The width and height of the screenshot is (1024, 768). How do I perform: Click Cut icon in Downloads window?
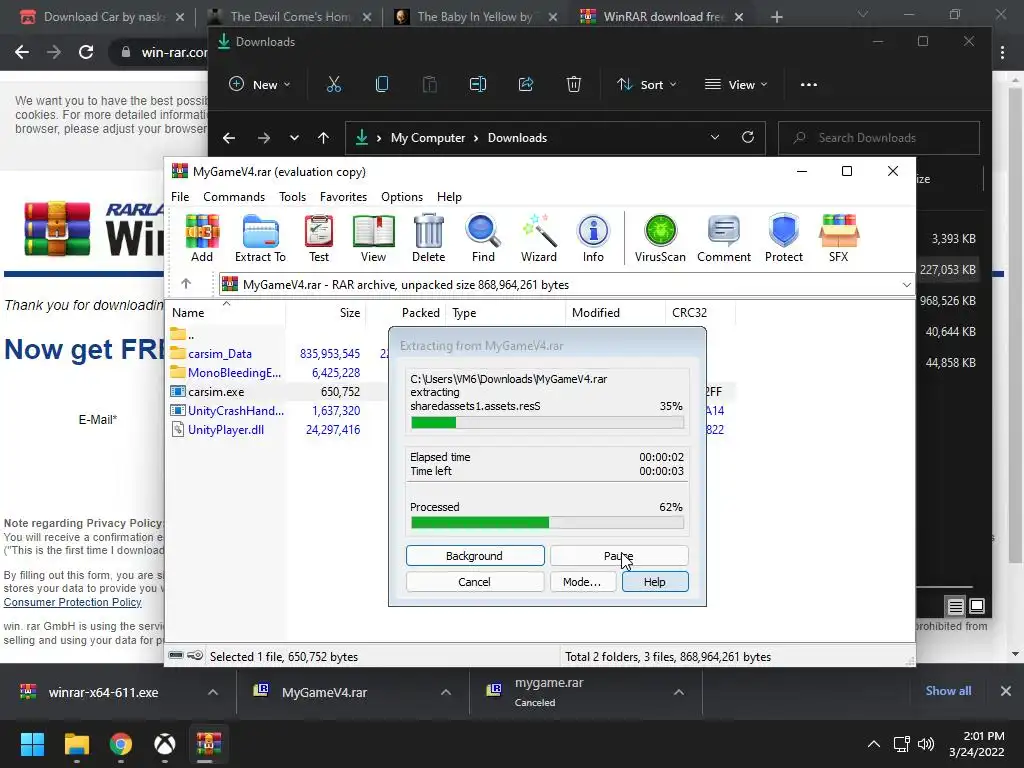pos(334,84)
